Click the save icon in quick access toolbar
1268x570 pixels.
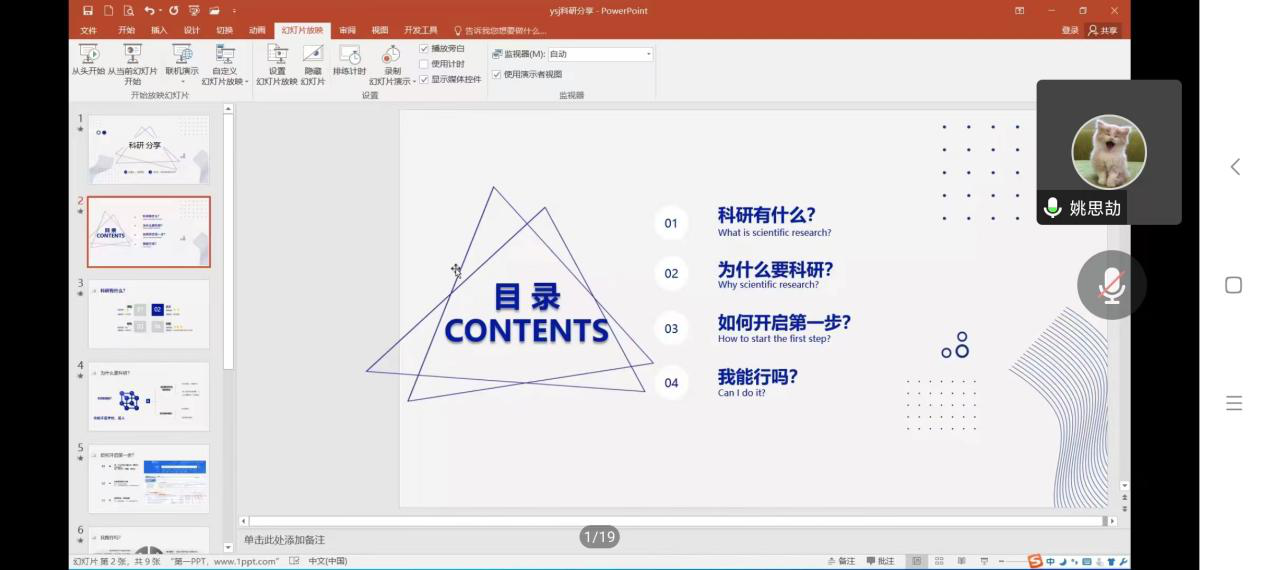pyautogui.click(x=88, y=11)
